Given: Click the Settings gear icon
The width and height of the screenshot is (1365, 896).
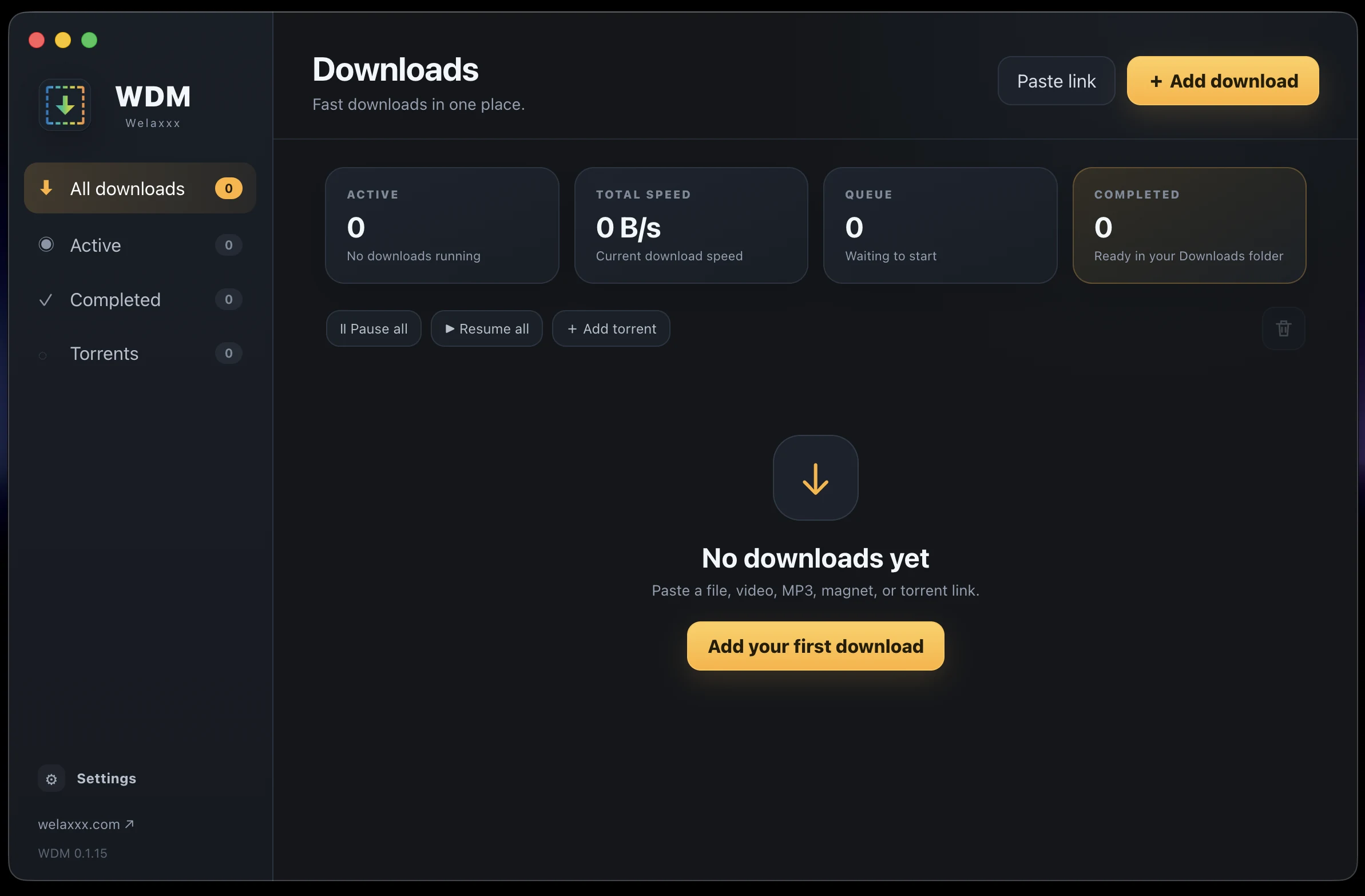Looking at the screenshot, I should pyautogui.click(x=51, y=779).
